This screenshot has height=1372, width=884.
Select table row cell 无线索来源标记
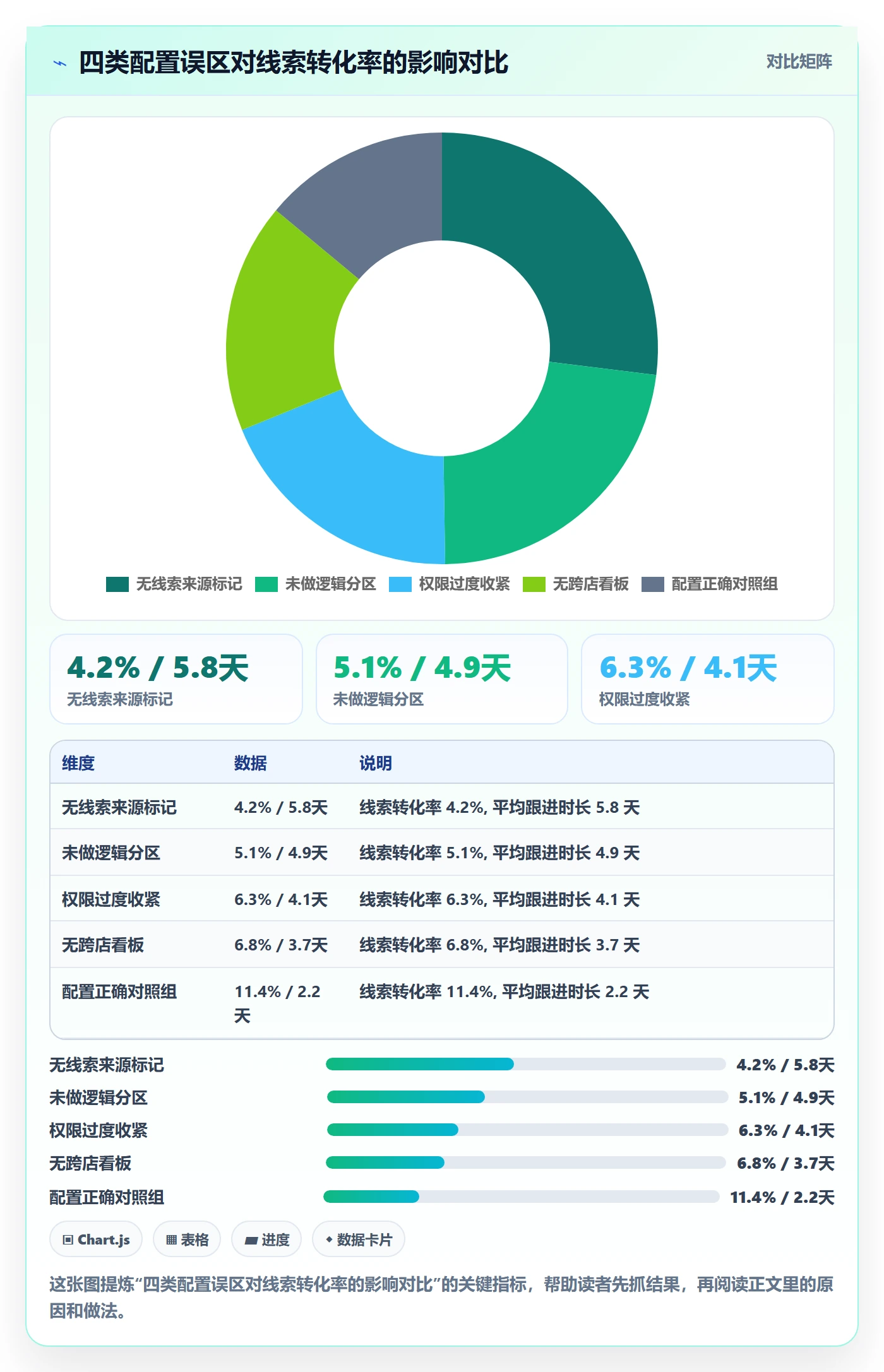(119, 807)
